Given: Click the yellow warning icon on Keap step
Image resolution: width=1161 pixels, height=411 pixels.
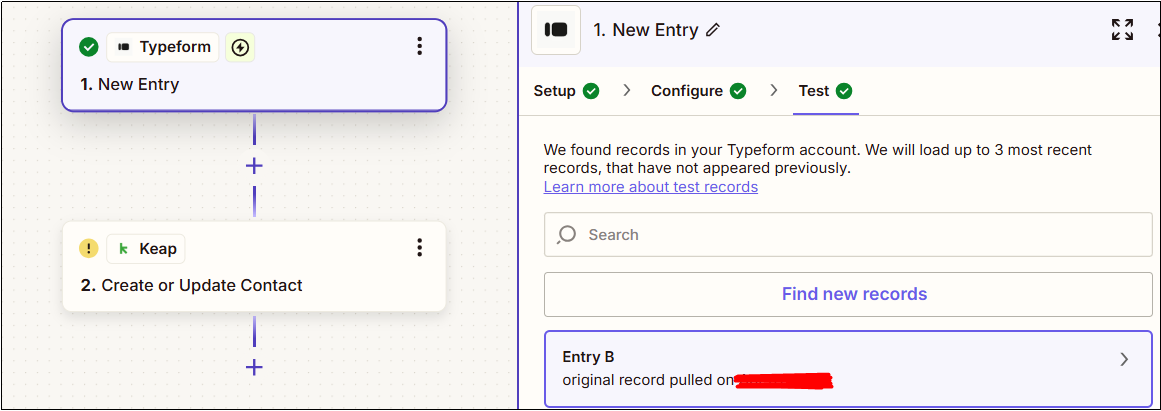Looking at the screenshot, I should (x=89, y=249).
